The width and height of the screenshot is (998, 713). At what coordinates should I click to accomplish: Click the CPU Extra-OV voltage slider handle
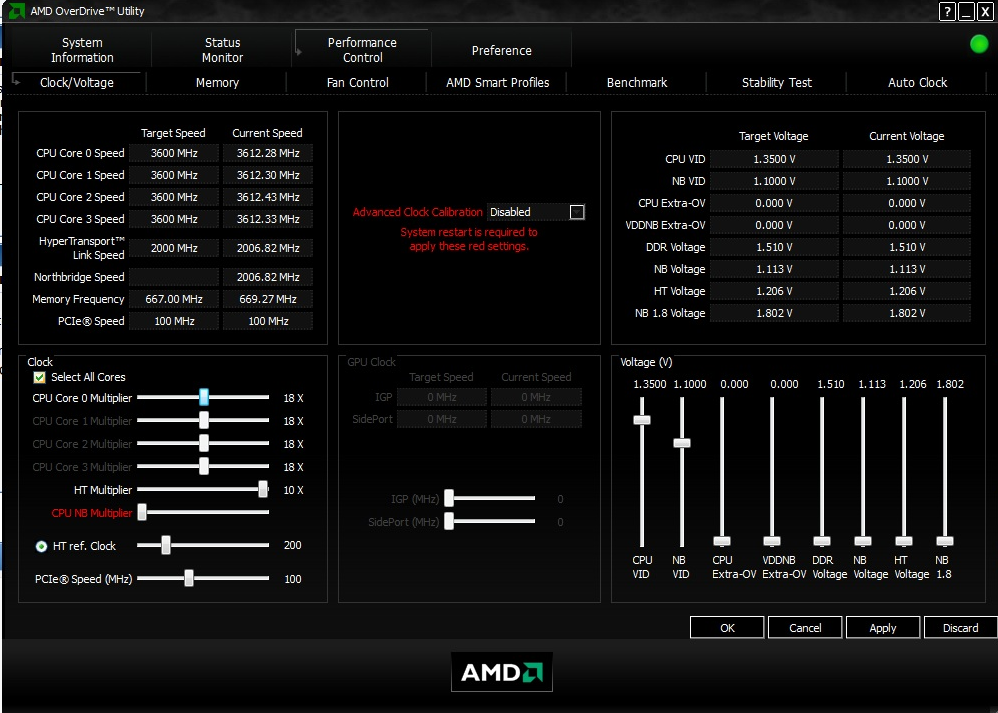pyautogui.click(x=722, y=541)
